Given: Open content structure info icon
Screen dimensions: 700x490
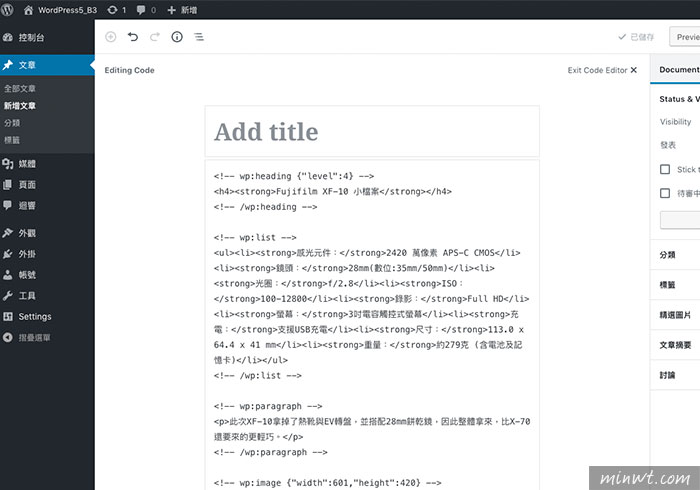Looking at the screenshot, I should pyautogui.click(x=177, y=37).
